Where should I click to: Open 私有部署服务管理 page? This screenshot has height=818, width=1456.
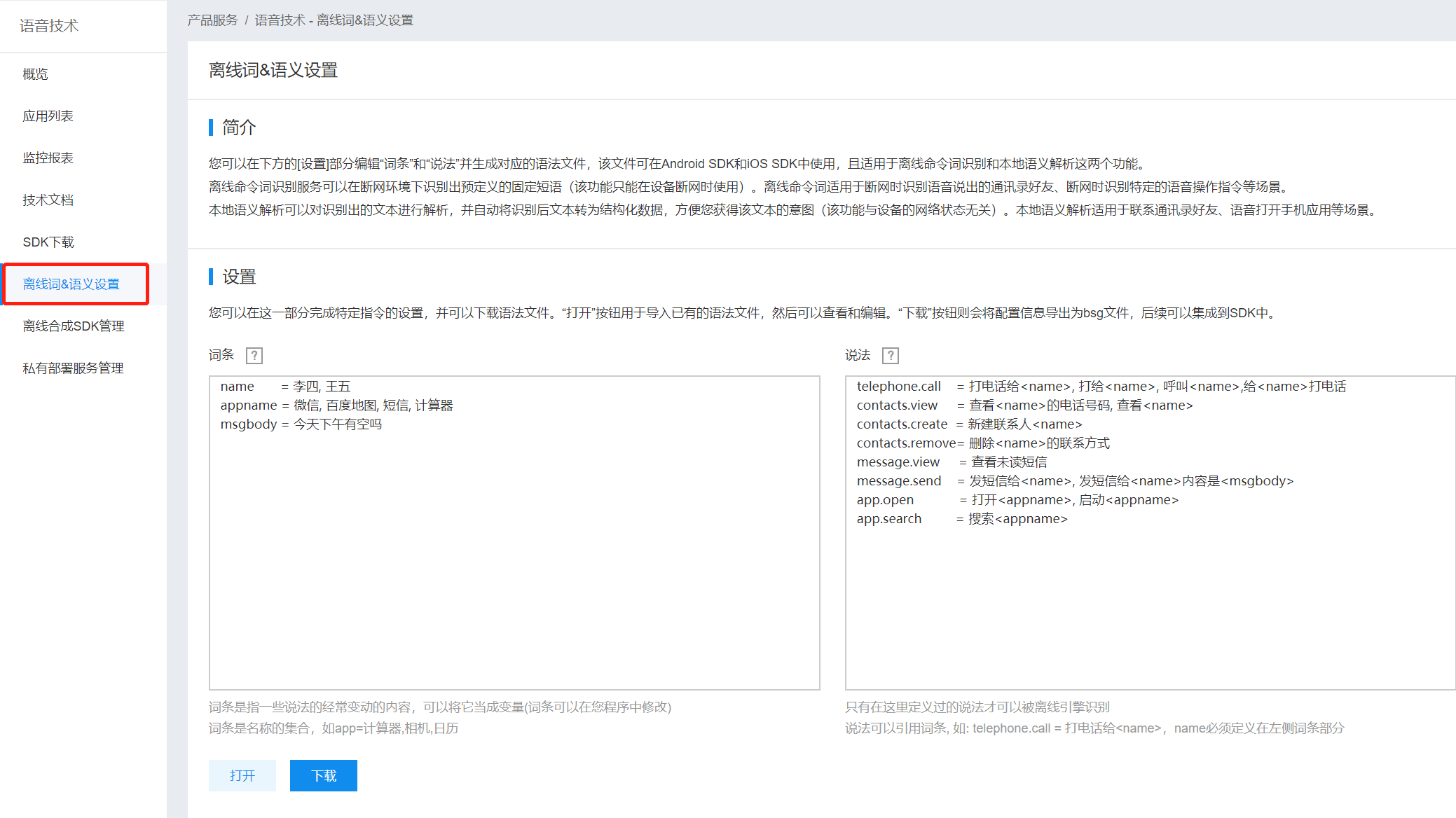click(x=73, y=367)
